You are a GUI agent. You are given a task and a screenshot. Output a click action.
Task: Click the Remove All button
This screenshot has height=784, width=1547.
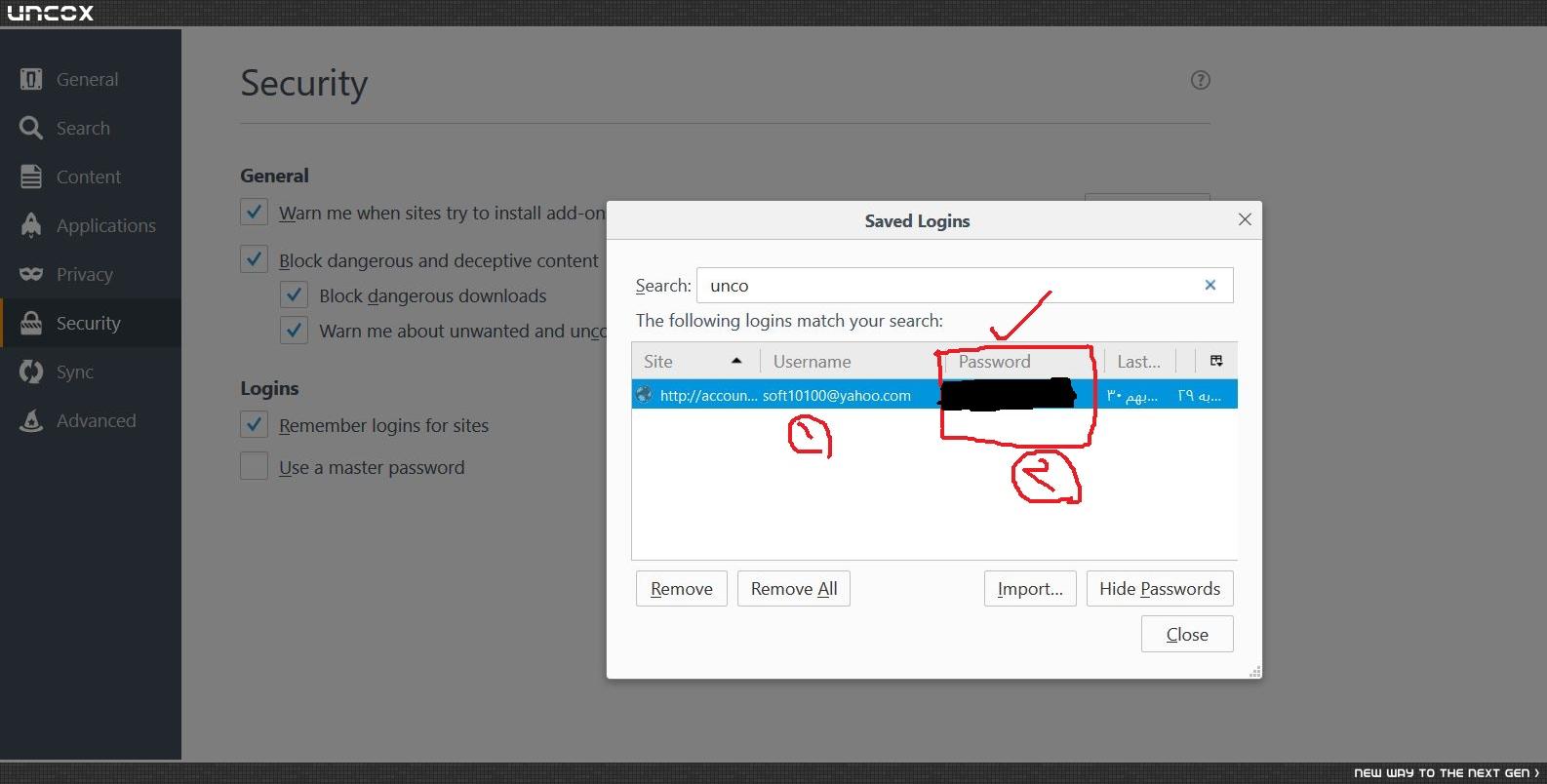(794, 588)
